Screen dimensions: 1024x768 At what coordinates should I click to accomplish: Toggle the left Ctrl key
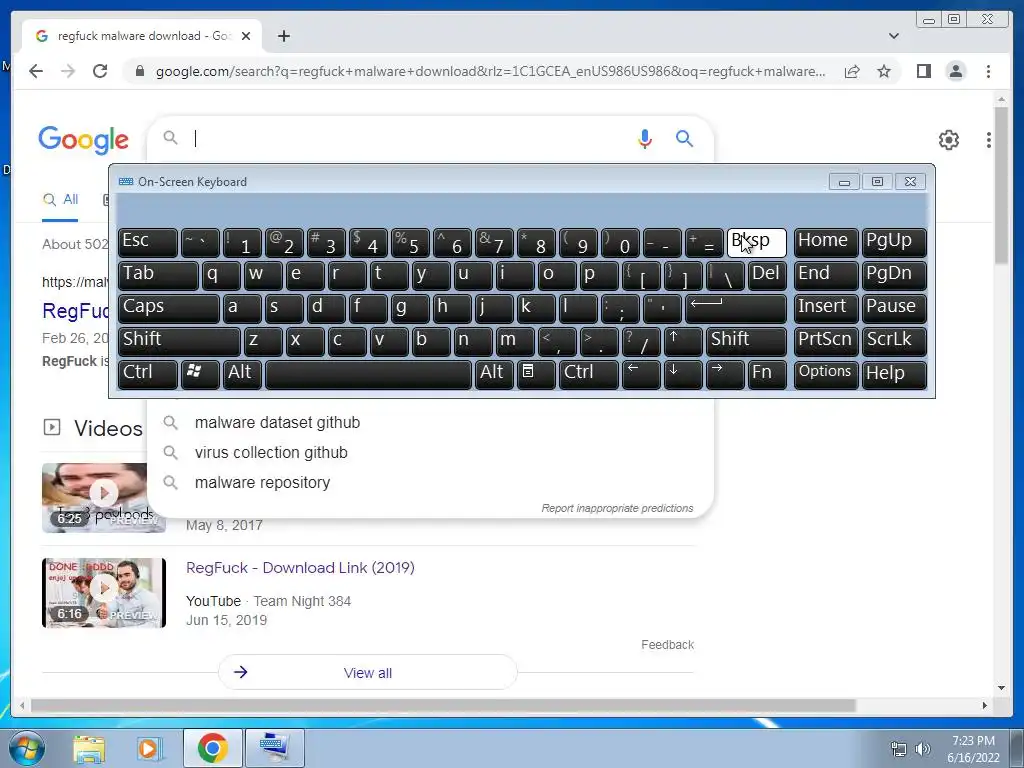(148, 374)
